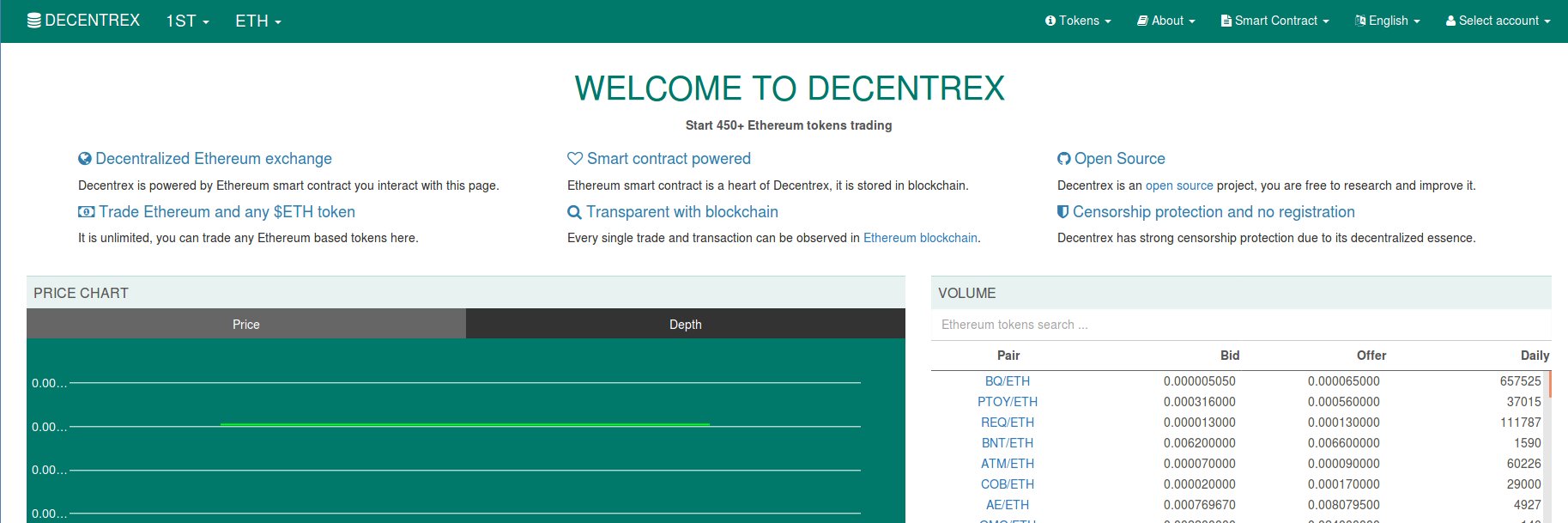Viewport: 1568px width, 523px height.
Task: Expand the About menu
Action: 1166,21
